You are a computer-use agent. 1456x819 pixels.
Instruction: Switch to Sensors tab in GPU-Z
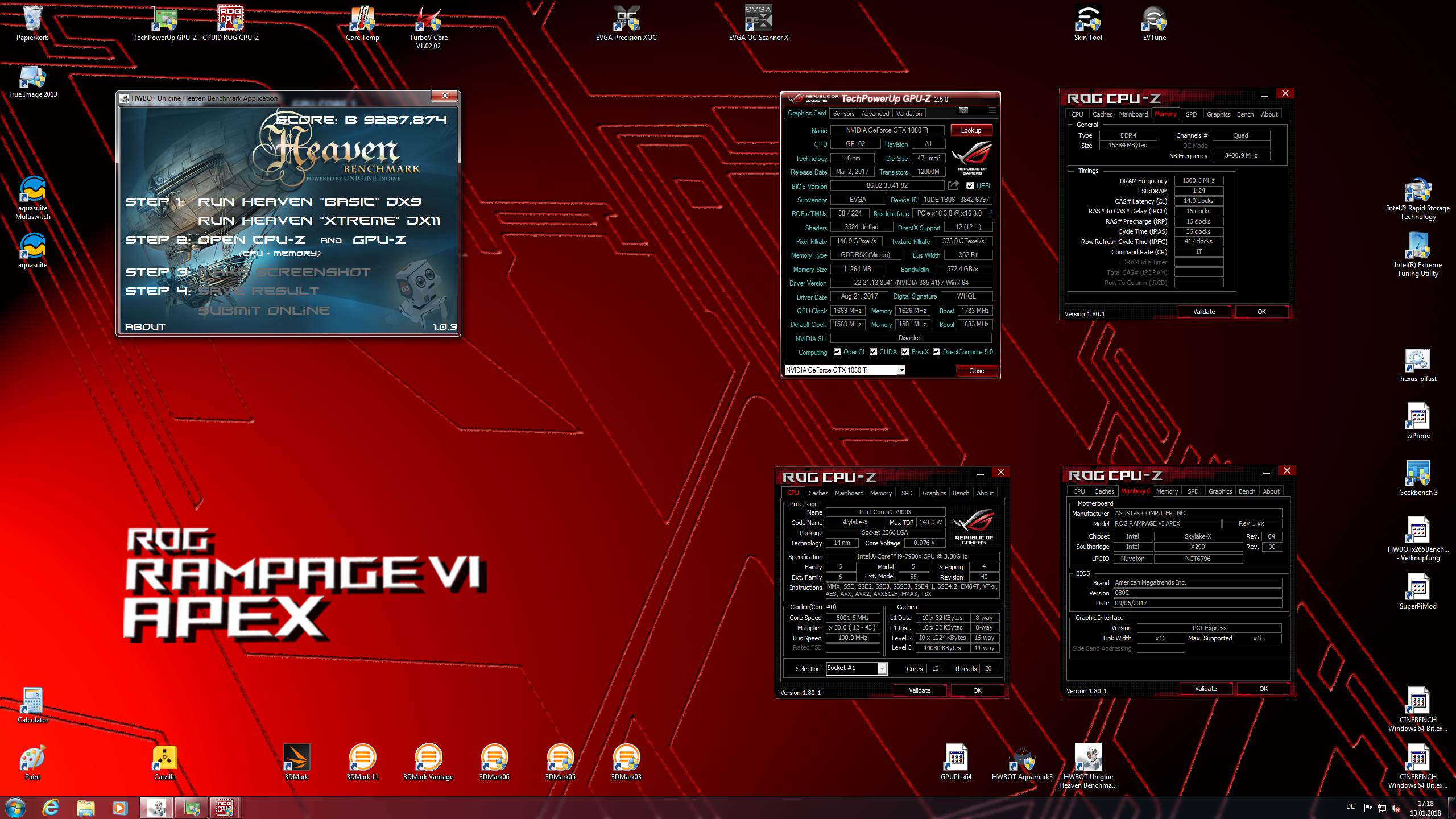coord(843,114)
